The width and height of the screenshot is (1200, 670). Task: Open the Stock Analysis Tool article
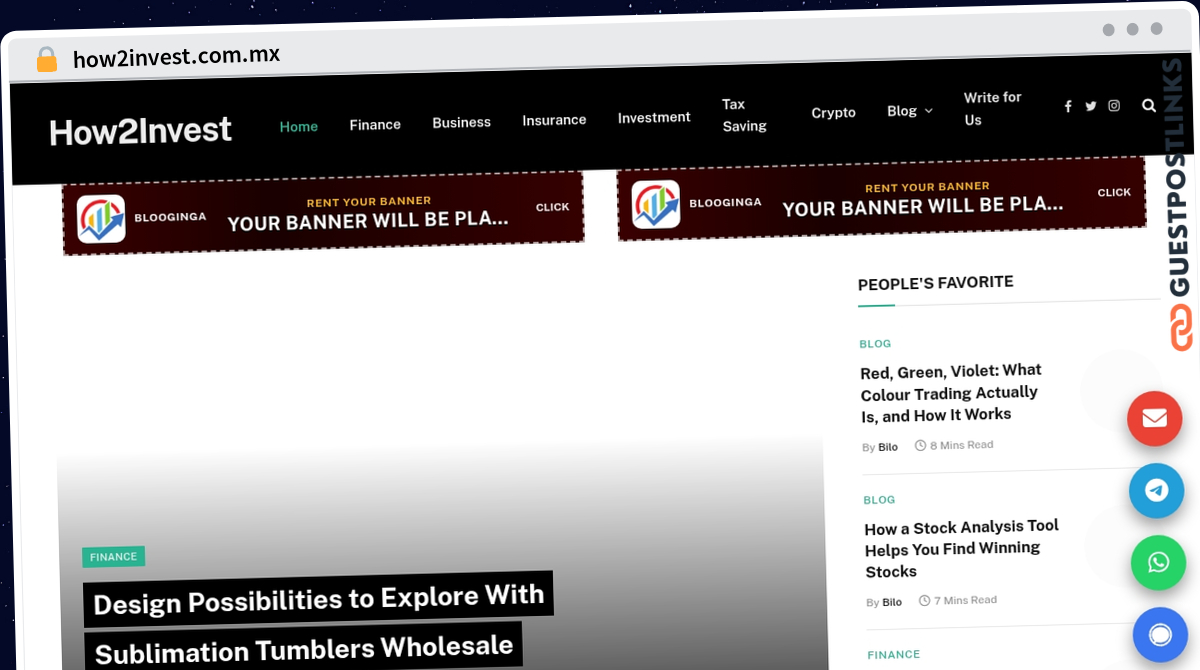(962, 548)
